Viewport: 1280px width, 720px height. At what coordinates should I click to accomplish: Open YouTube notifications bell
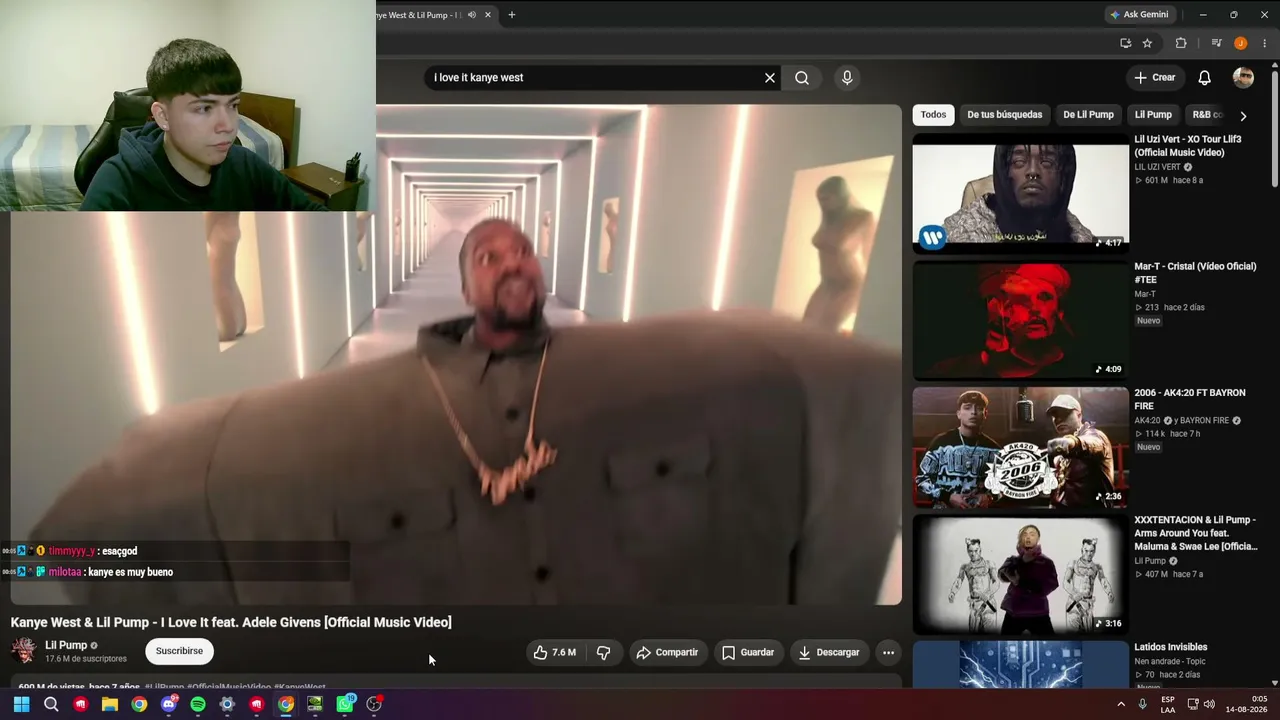point(1205,78)
